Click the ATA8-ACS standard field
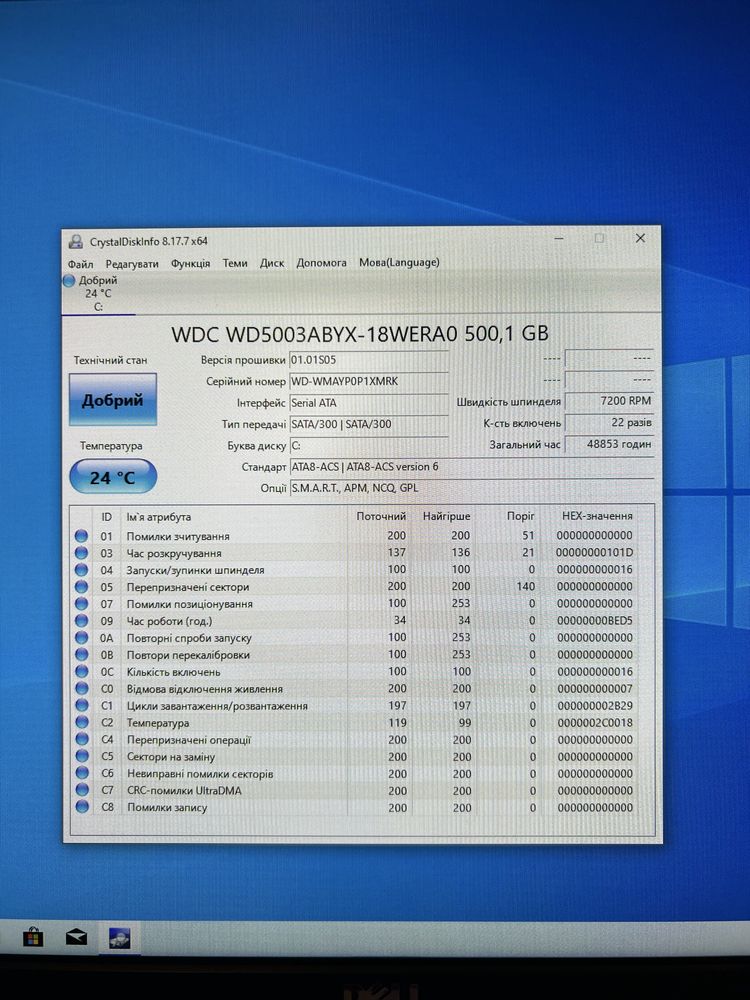This screenshot has height=1000, width=750. click(471, 467)
